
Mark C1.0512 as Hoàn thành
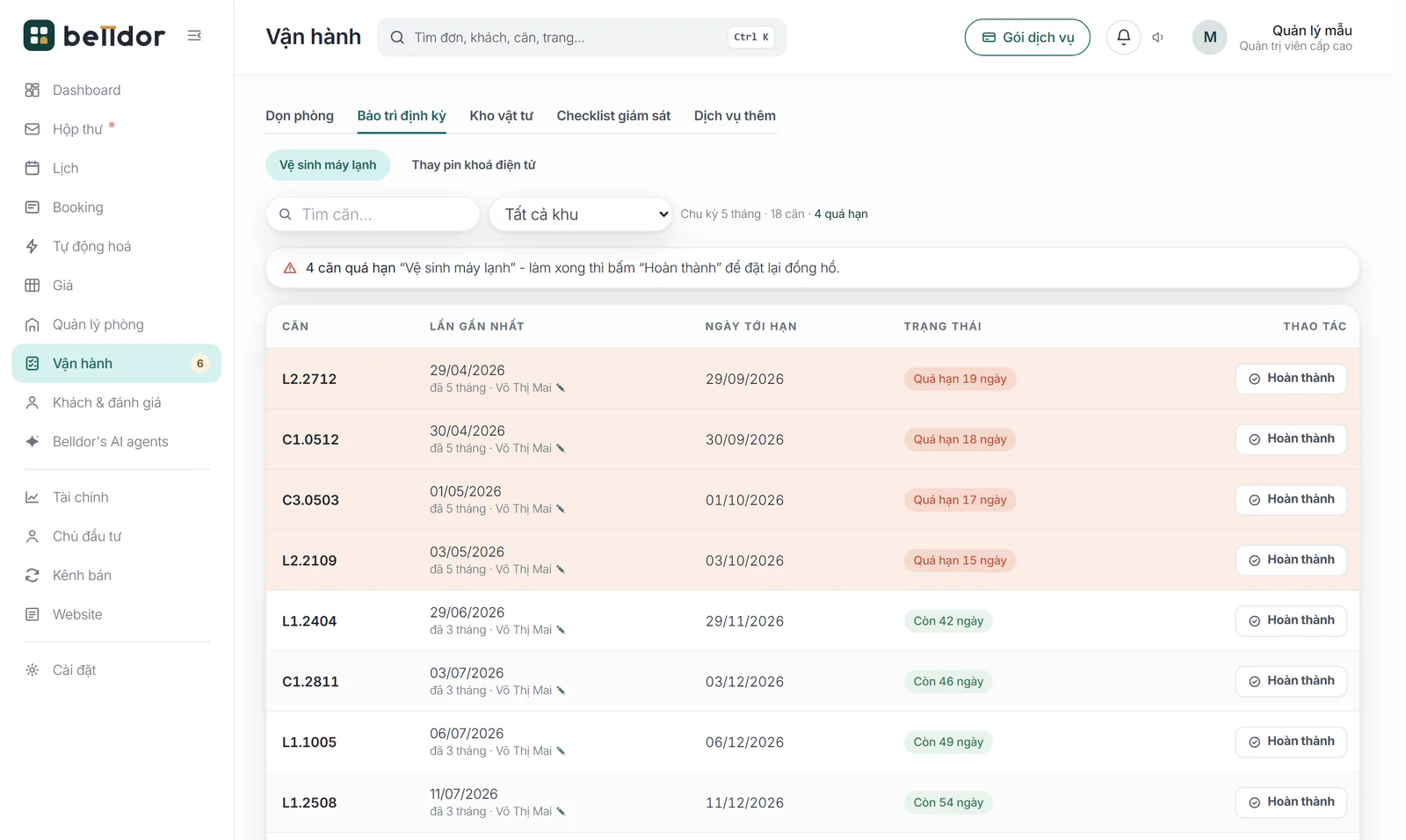(x=1291, y=439)
